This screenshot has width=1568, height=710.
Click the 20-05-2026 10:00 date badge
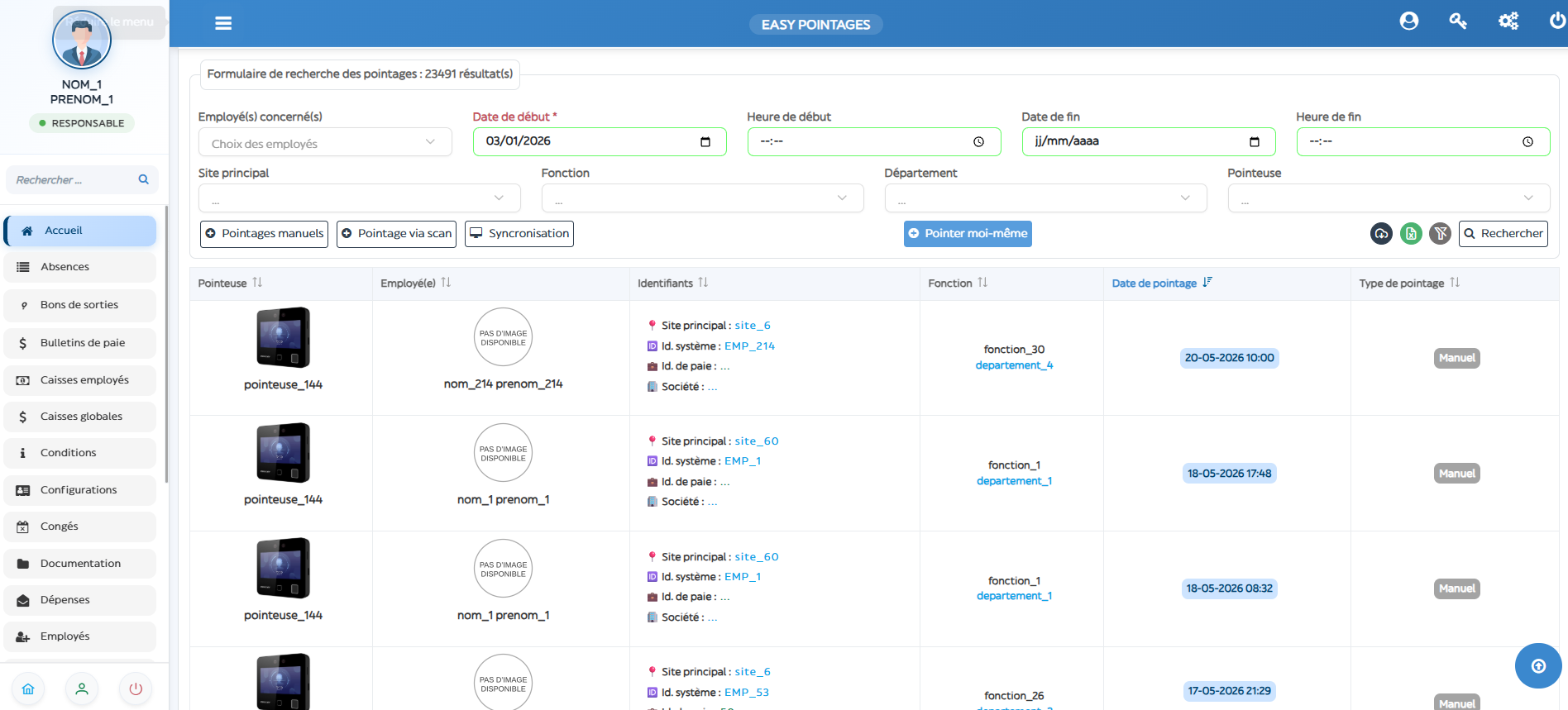coord(1229,358)
